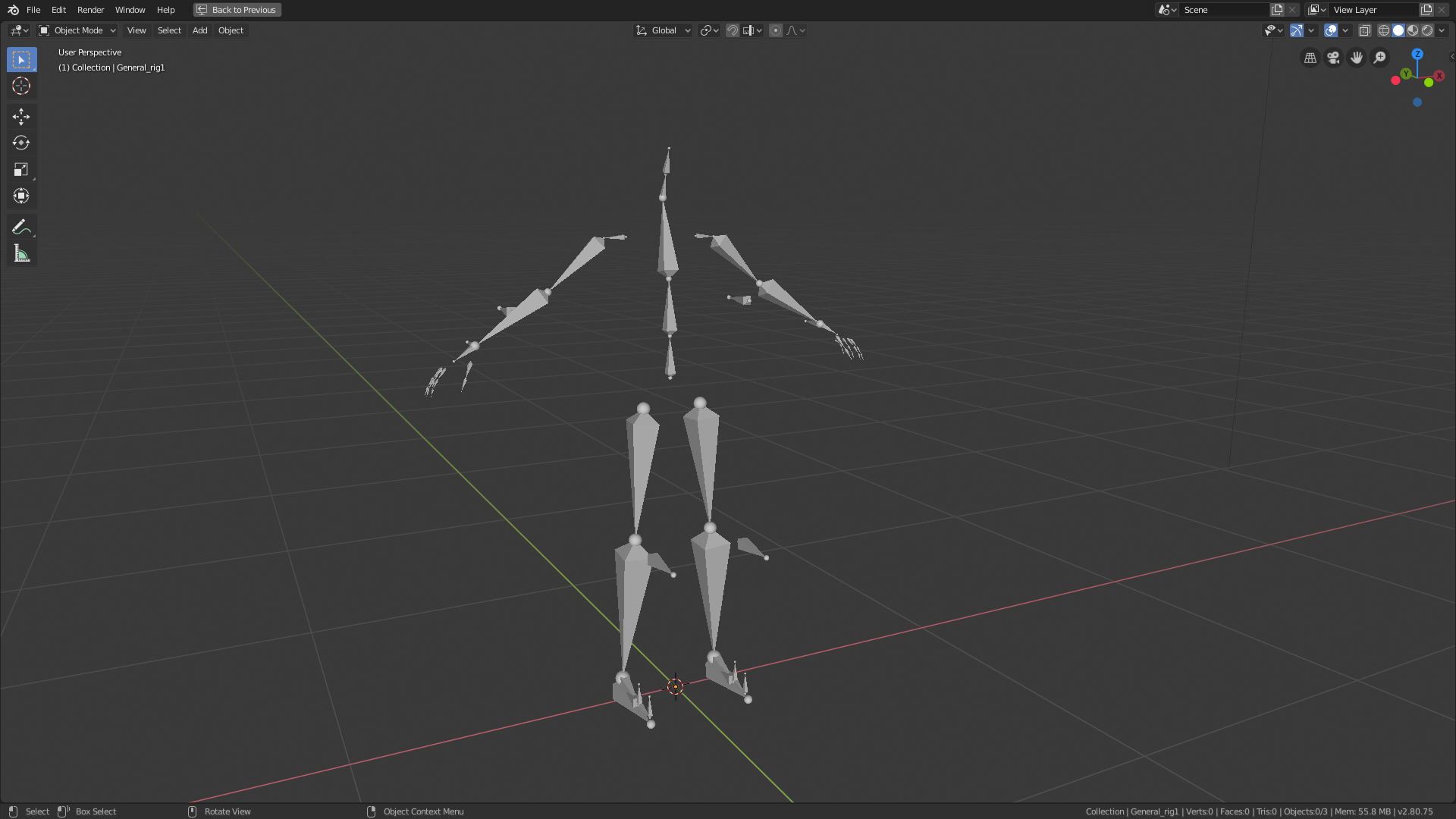Enable snapping with the magnet toggle
This screenshot has width=1456, height=819.
point(732,30)
